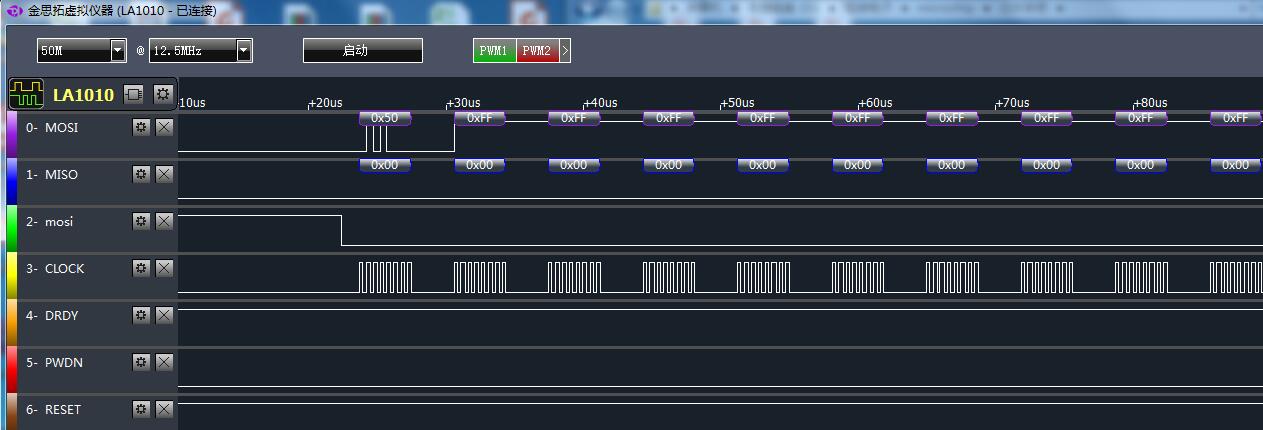1263x430 pixels.
Task: Remove the 0- MOSI channel with X
Action: pos(164,127)
